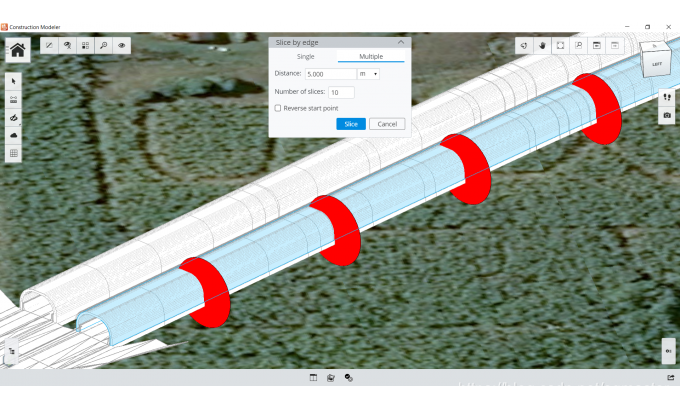Click the light window layout icon
The height and width of the screenshot is (408, 680).
point(615,46)
